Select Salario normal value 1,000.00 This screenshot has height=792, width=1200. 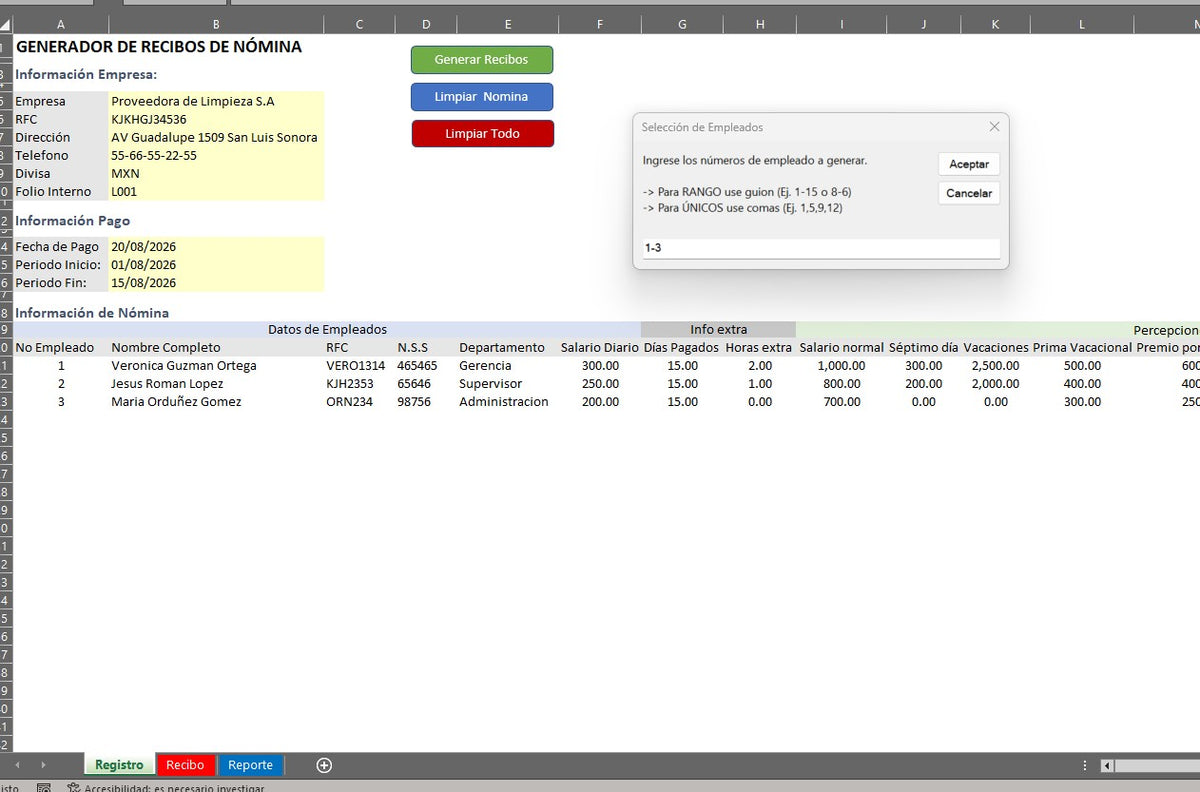(x=841, y=365)
